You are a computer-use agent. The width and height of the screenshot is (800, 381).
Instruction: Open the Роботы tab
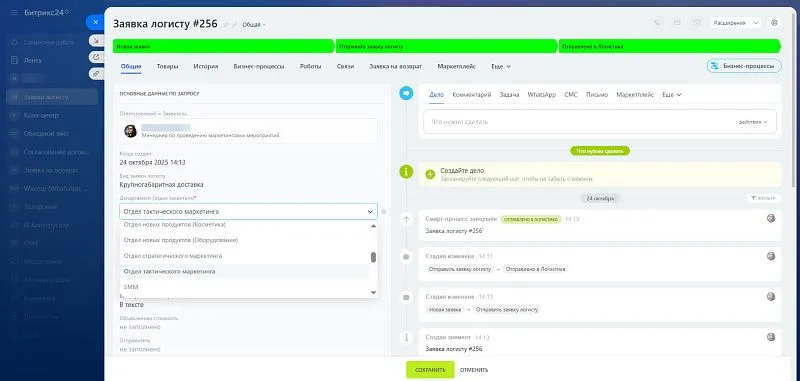click(311, 66)
